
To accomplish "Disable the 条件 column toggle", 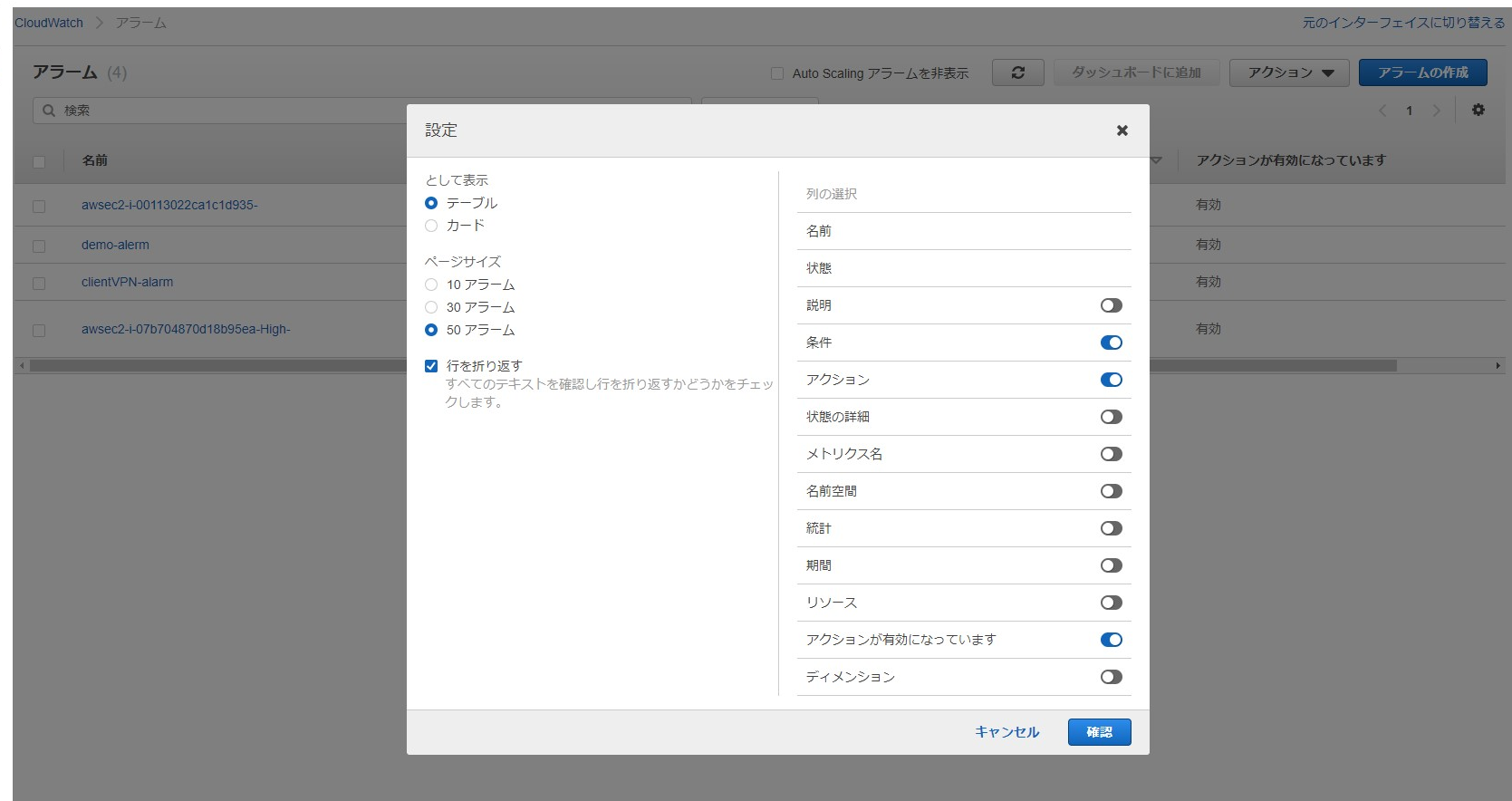I will tap(1112, 343).
